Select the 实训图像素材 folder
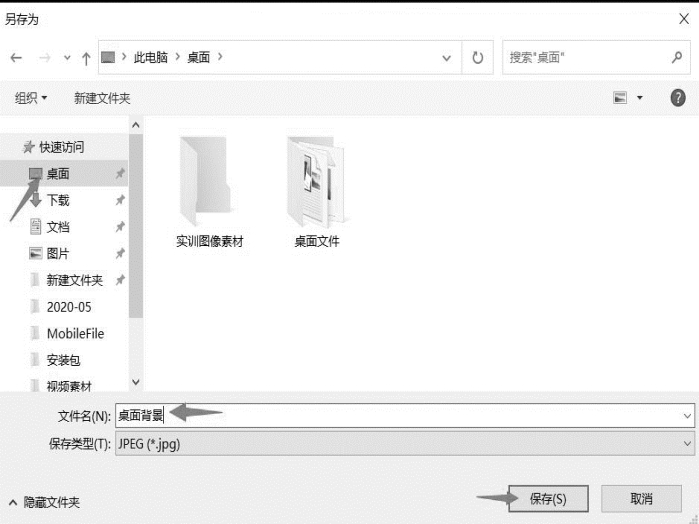Viewport: 699px width, 524px height. coord(209,192)
